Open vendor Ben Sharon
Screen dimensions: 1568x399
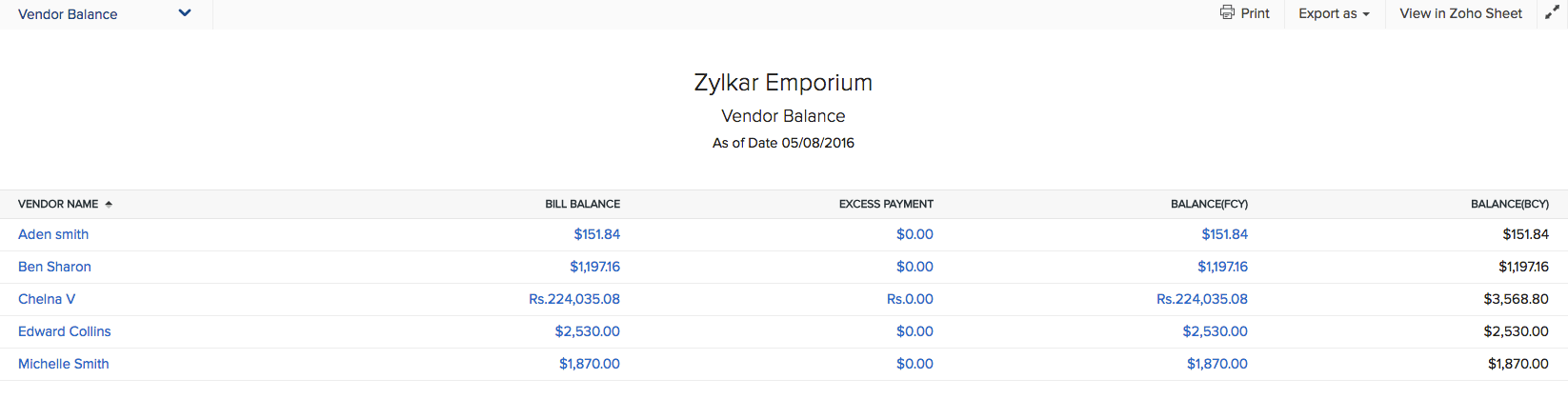[x=54, y=267]
